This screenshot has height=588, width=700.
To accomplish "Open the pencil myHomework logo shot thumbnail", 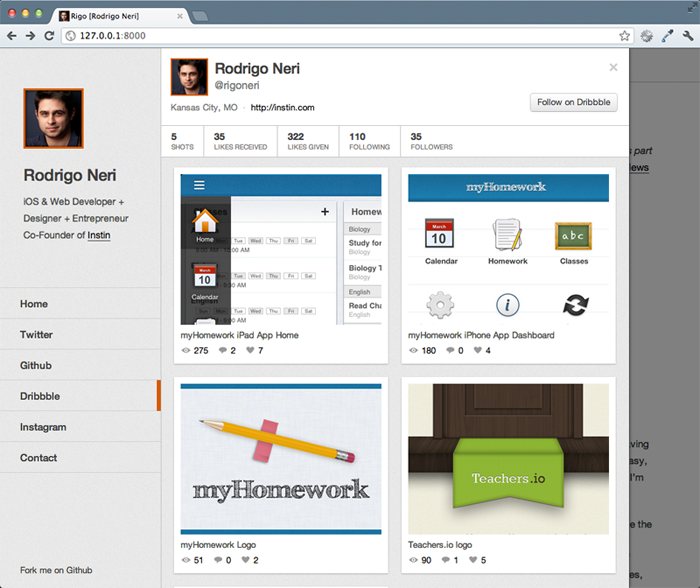I will point(281,459).
